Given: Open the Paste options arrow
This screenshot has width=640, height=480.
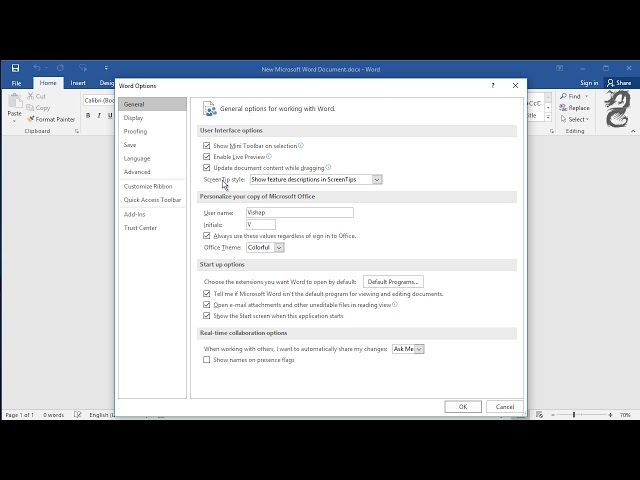Looking at the screenshot, I should pos(14,122).
